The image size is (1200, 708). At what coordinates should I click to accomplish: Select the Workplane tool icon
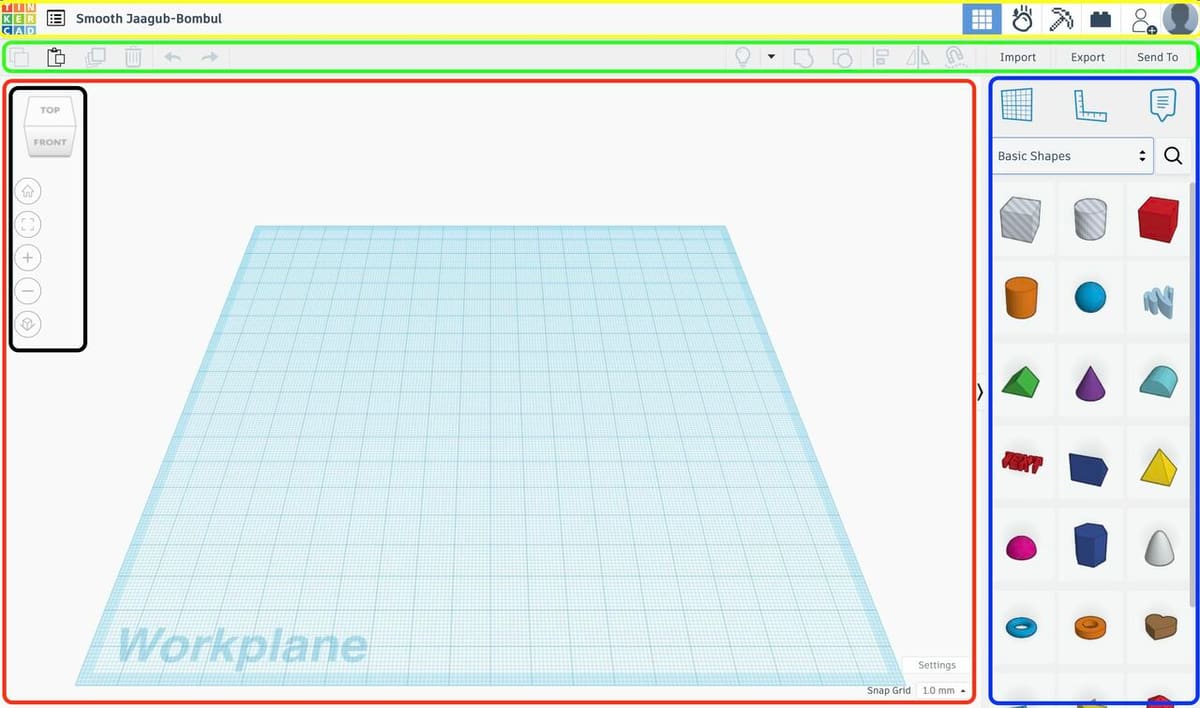pos(1017,104)
